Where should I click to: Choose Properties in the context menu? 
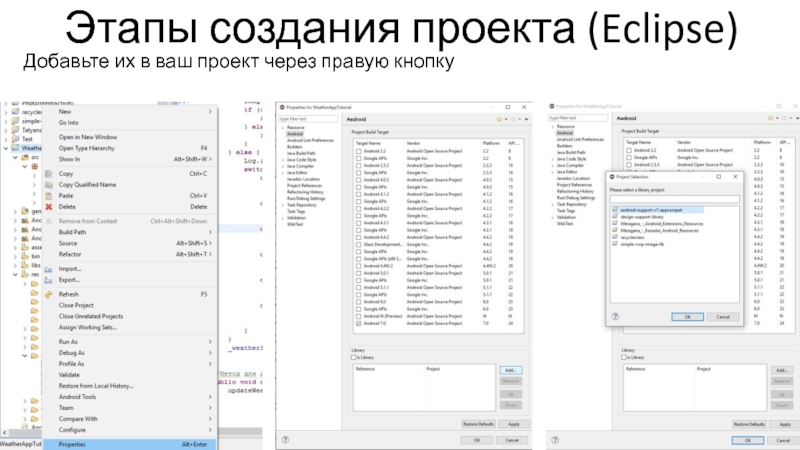pos(130,444)
